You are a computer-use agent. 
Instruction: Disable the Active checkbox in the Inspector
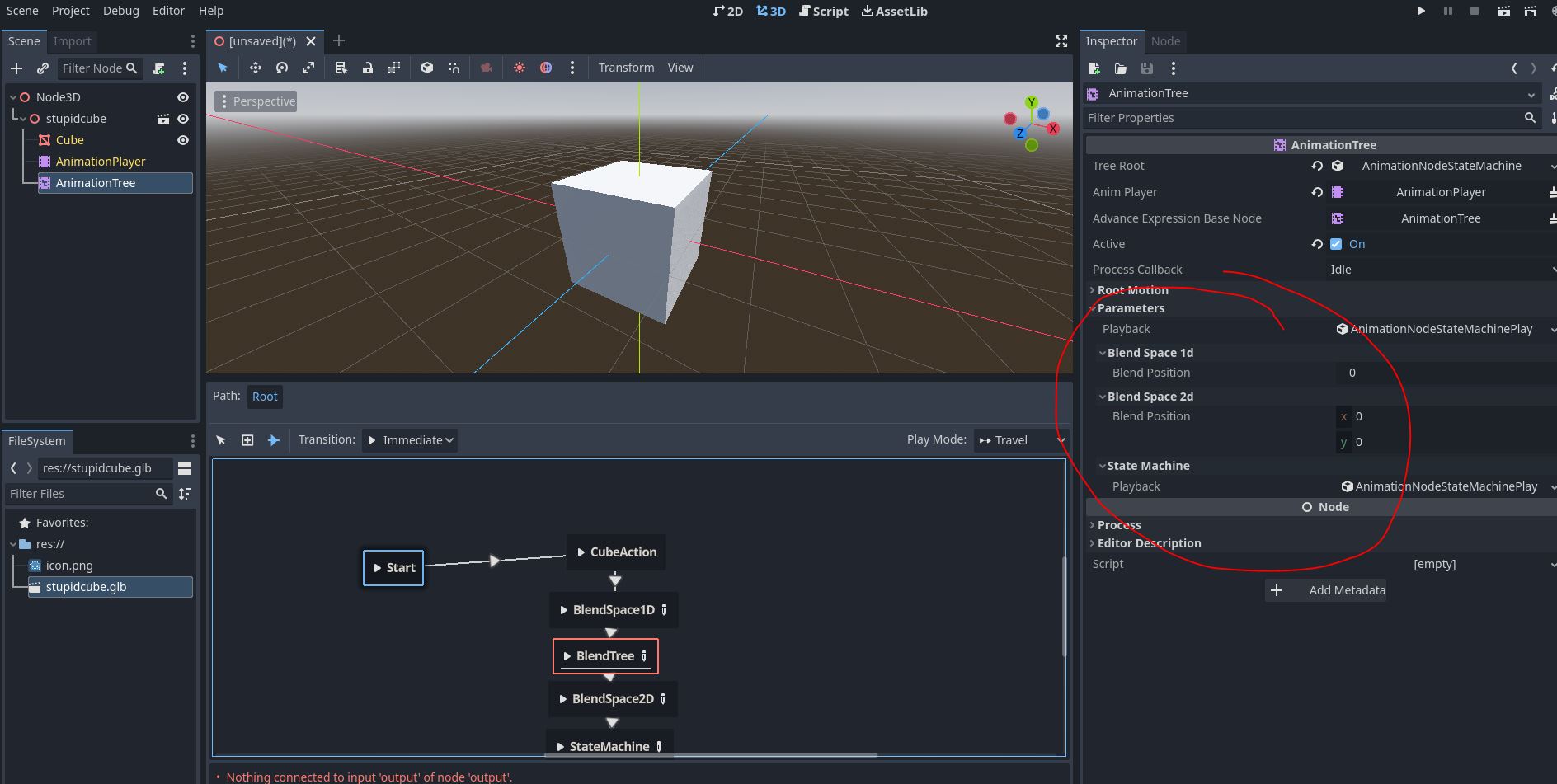[1336, 244]
